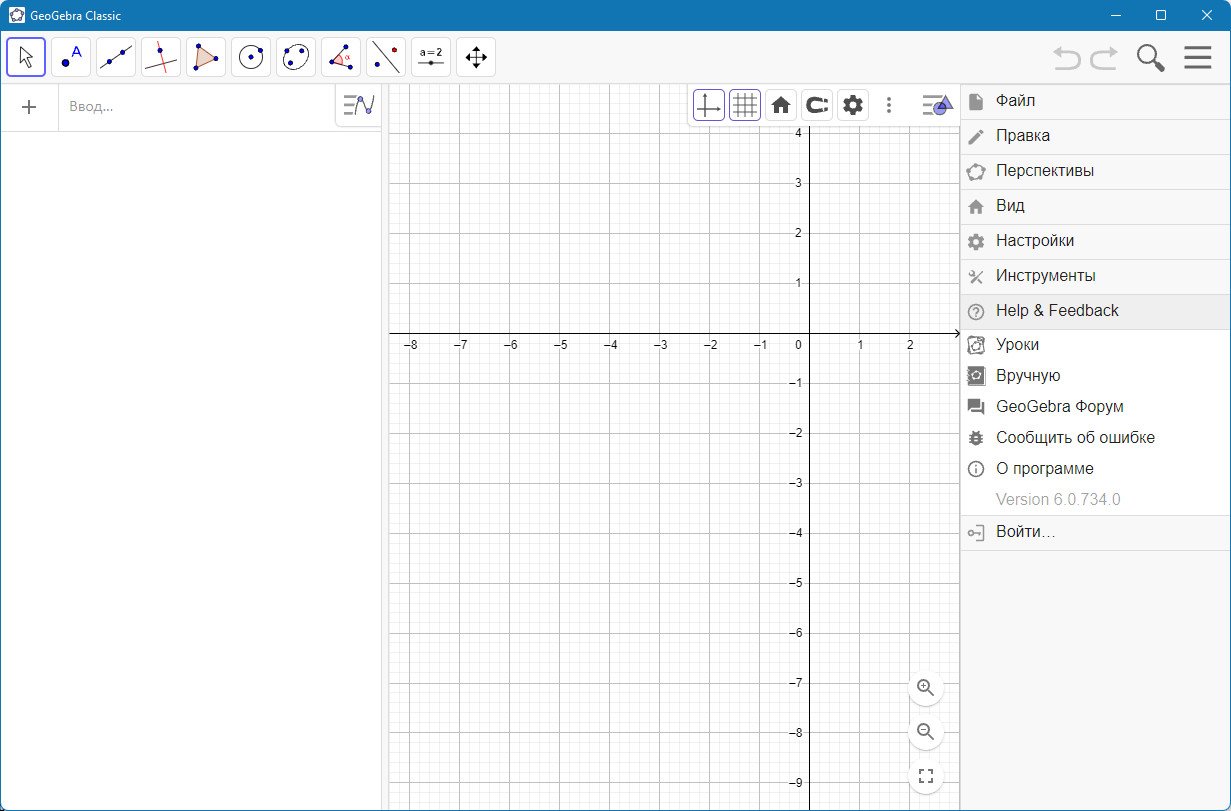
Task: Expand the Инструменты menu section
Action: (x=1096, y=276)
